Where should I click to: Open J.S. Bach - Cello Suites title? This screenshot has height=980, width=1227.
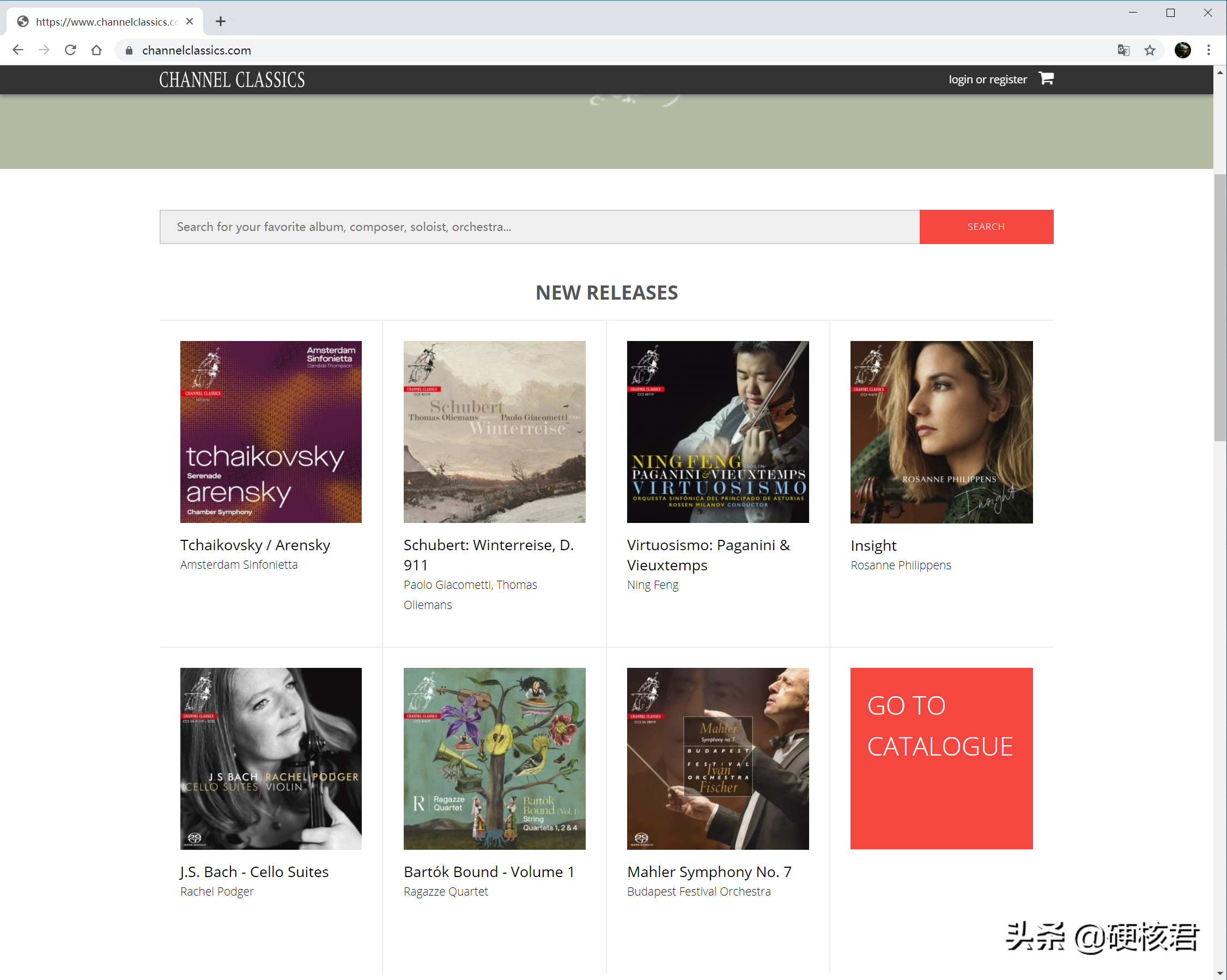coord(254,872)
